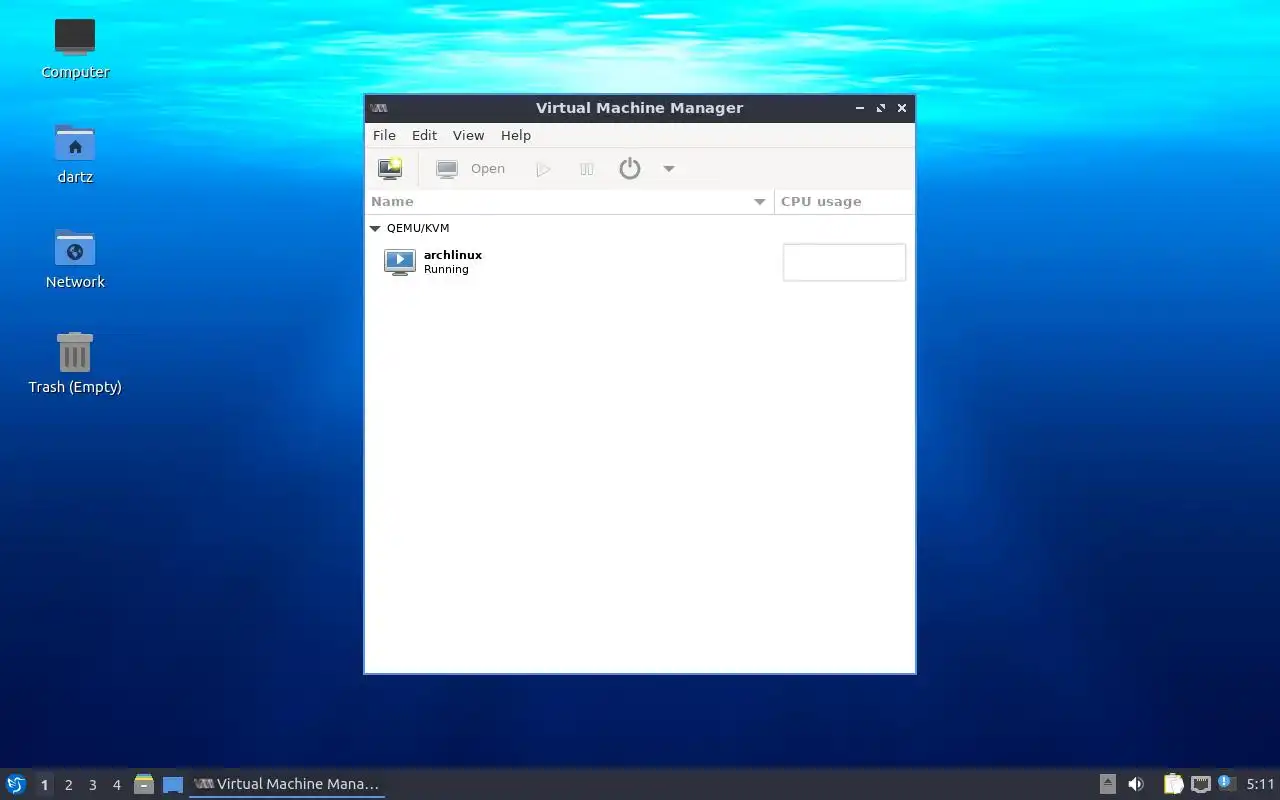The width and height of the screenshot is (1280, 800).
Task: Open the Edit menu
Action: pyautogui.click(x=424, y=135)
